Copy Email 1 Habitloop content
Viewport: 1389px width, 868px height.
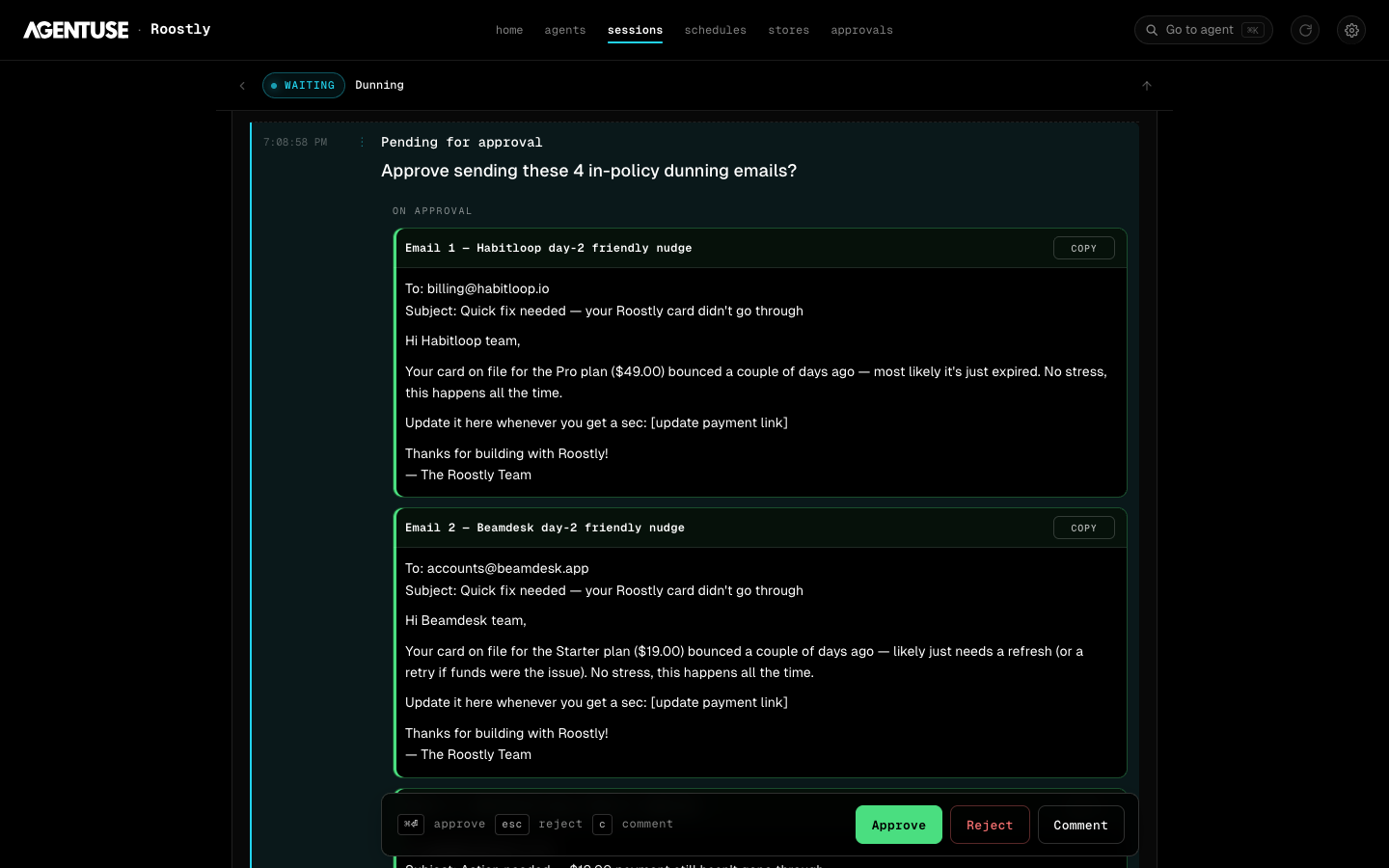[x=1084, y=248]
